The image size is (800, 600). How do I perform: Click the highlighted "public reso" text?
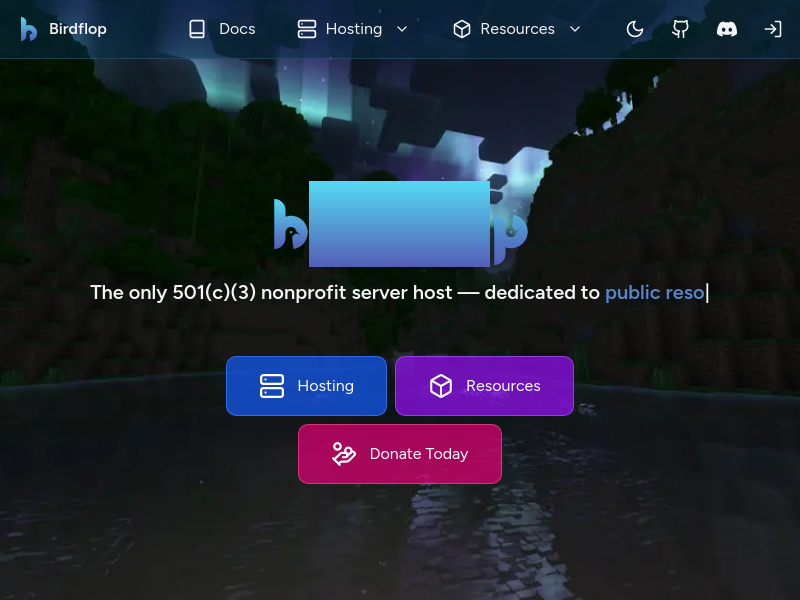(655, 292)
